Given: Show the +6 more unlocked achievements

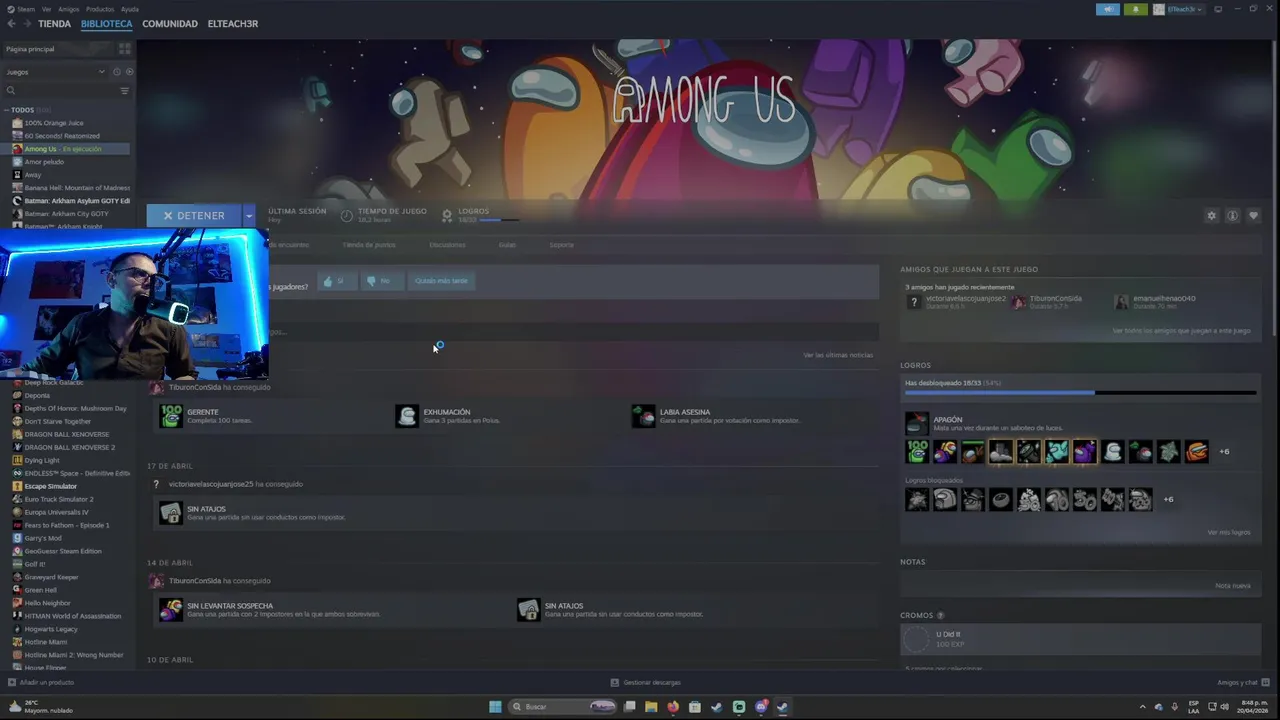Looking at the screenshot, I should point(1224,452).
